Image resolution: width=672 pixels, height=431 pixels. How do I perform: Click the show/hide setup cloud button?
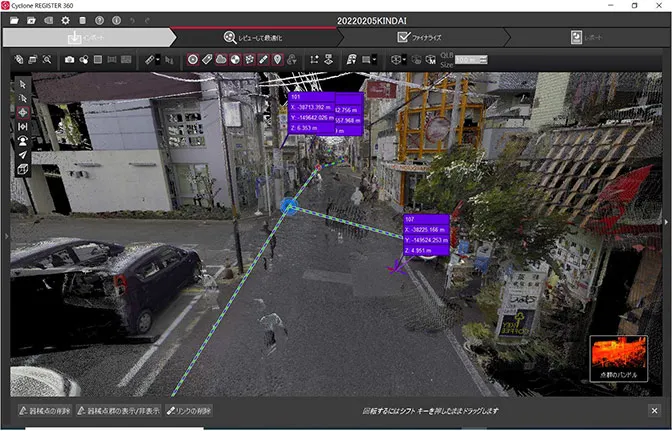(119, 411)
